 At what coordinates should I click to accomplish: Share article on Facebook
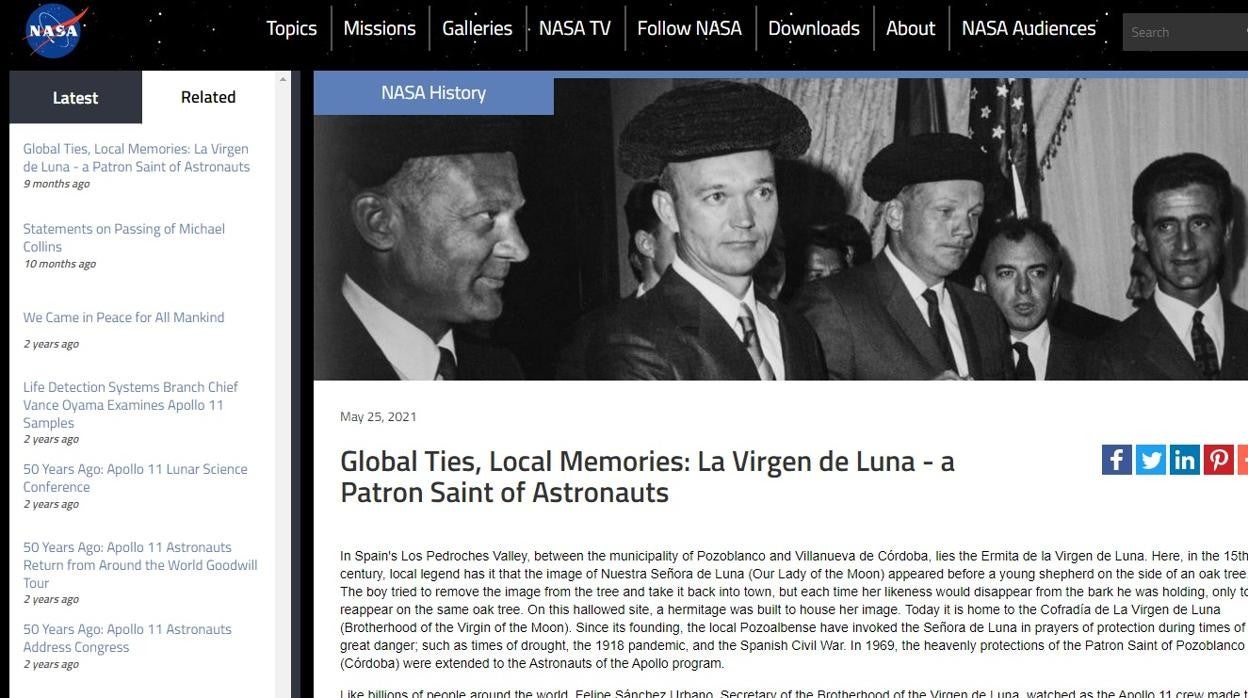pos(1117,460)
